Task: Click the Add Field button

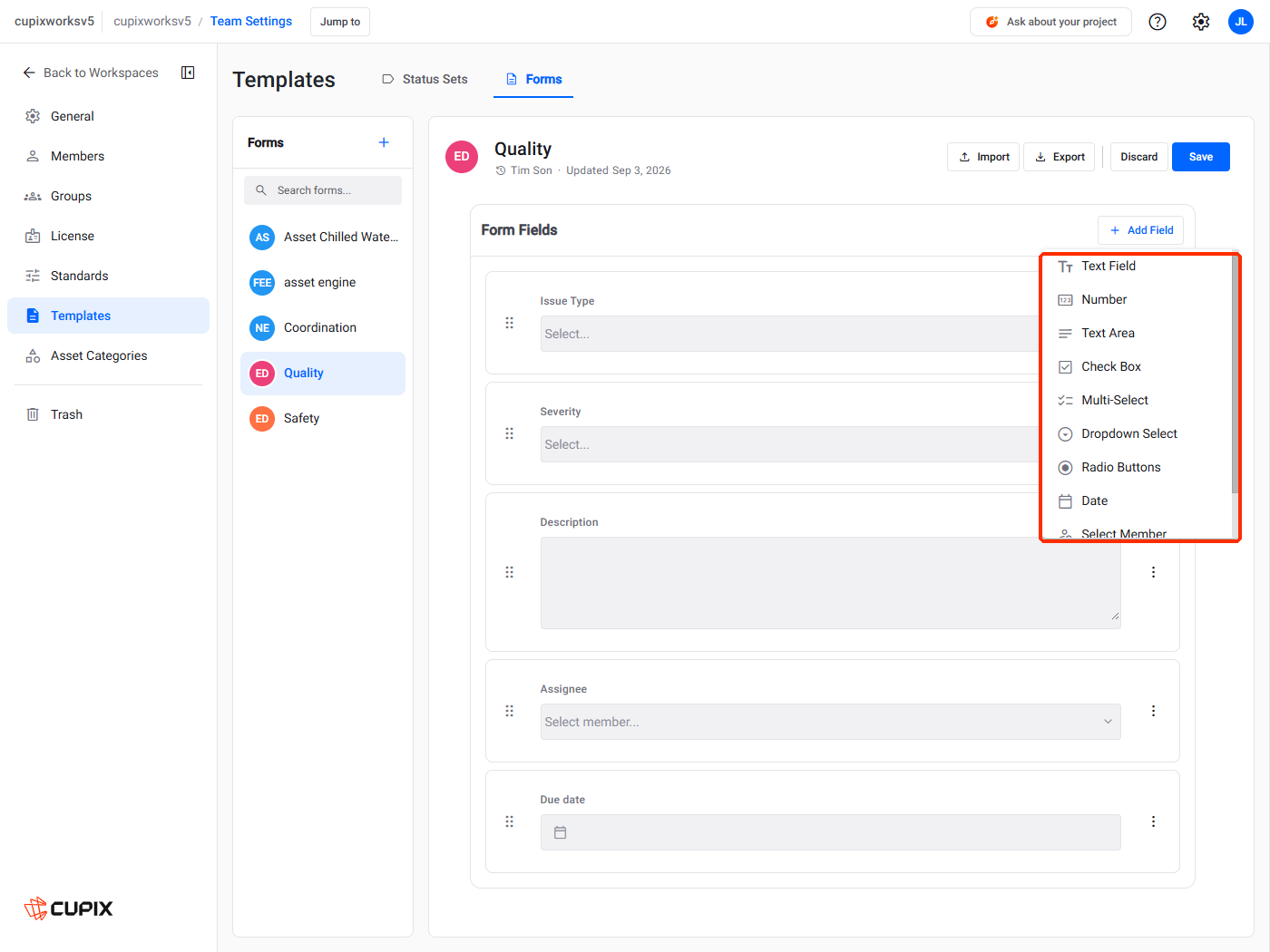Action: point(1140,230)
